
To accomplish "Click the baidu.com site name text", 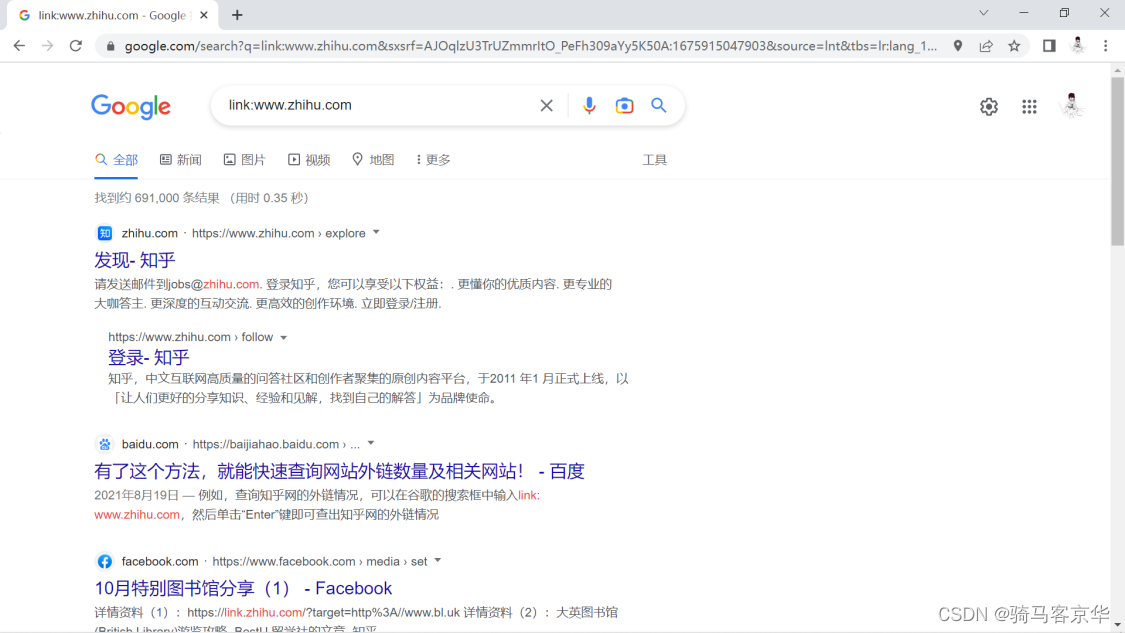I will pos(150,444).
